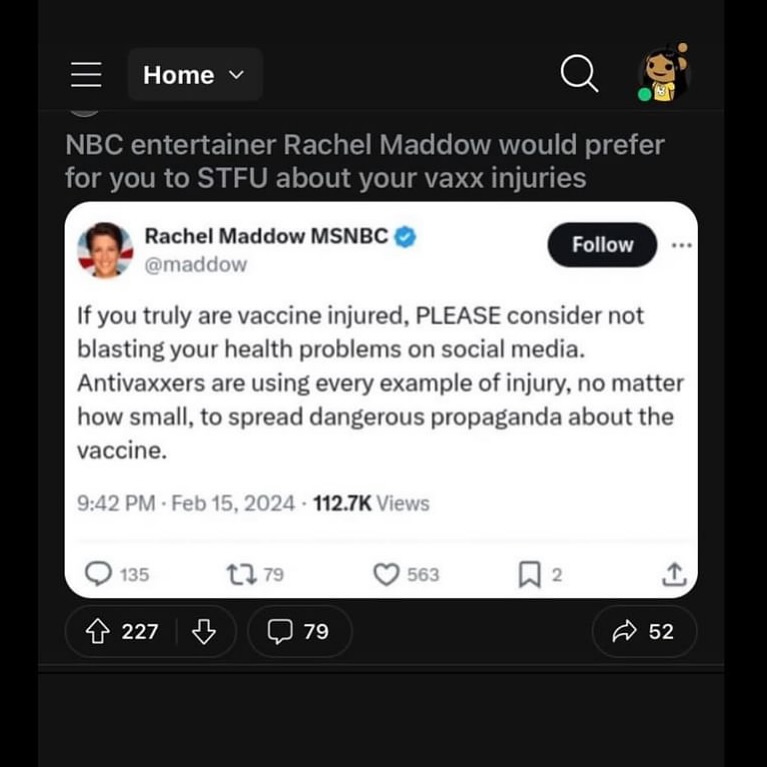767x767 pixels.
Task: Open the profile avatar menu
Action: point(663,73)
